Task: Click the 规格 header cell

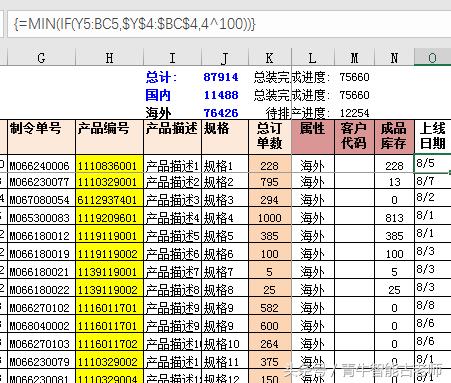Action: pyautogui.click(x=225, y=137)
